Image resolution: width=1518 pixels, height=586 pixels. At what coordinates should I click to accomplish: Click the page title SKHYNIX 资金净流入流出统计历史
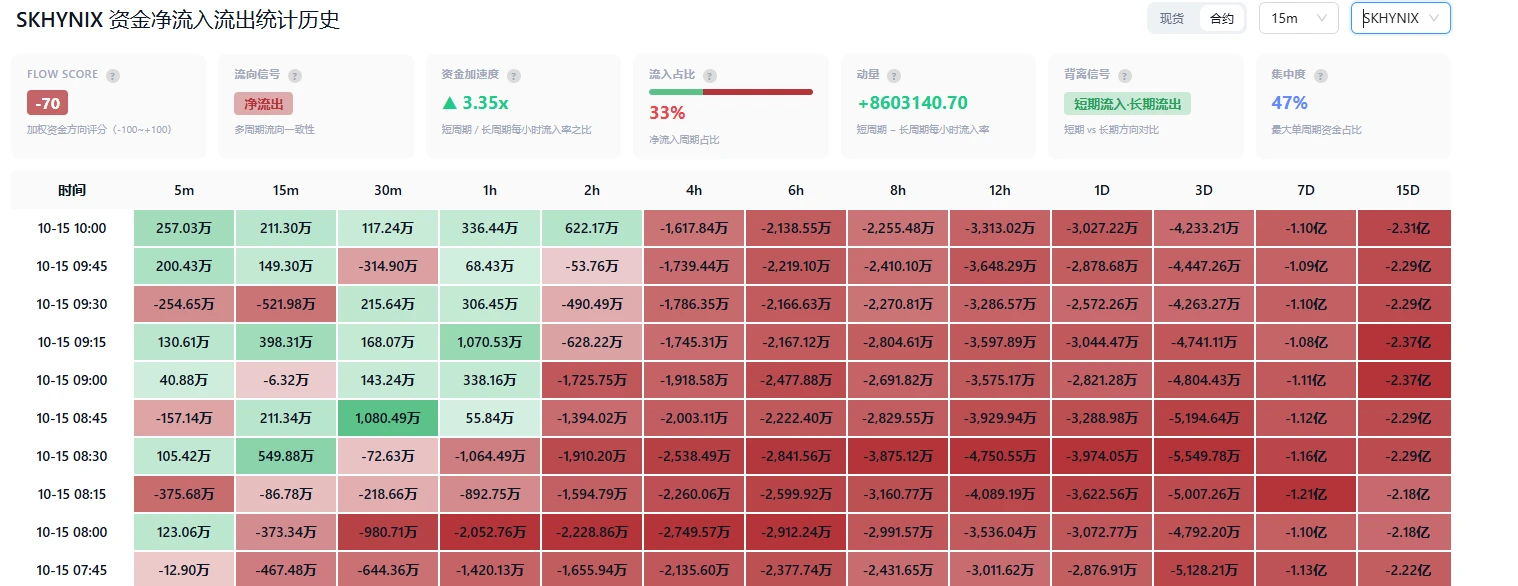point(178,19)
